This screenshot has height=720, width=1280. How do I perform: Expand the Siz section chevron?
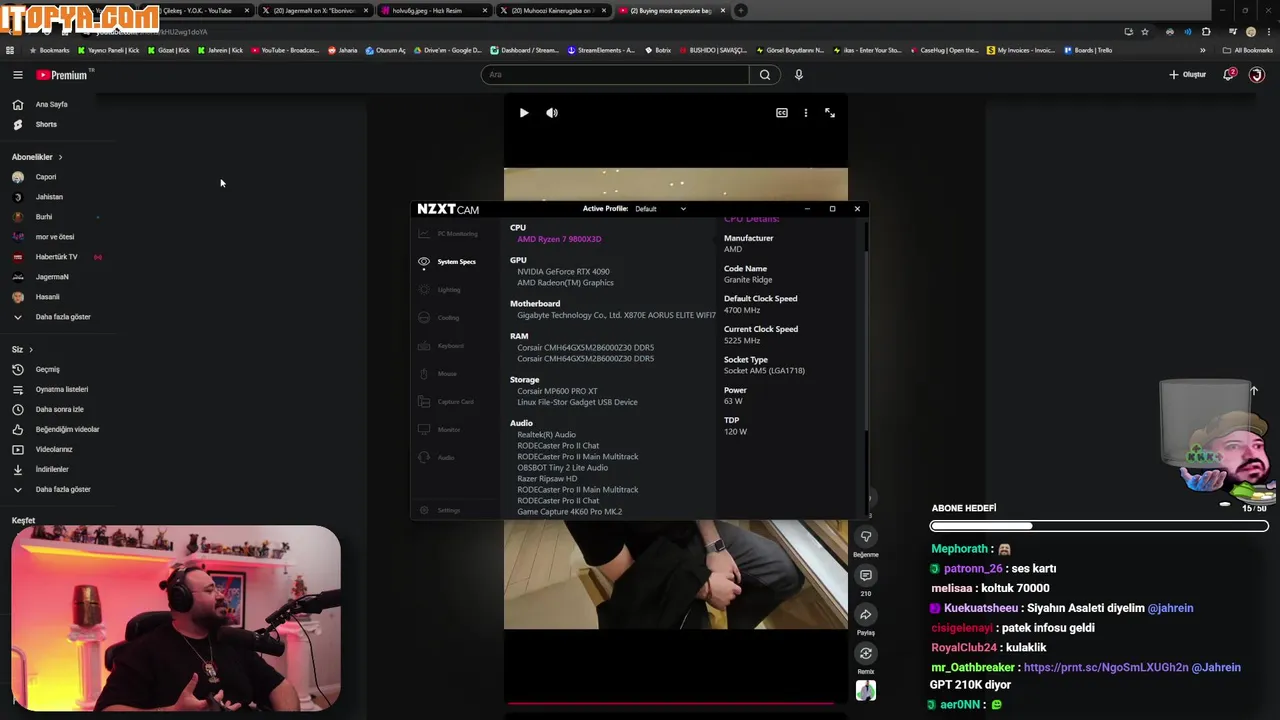tap(31, 350)
